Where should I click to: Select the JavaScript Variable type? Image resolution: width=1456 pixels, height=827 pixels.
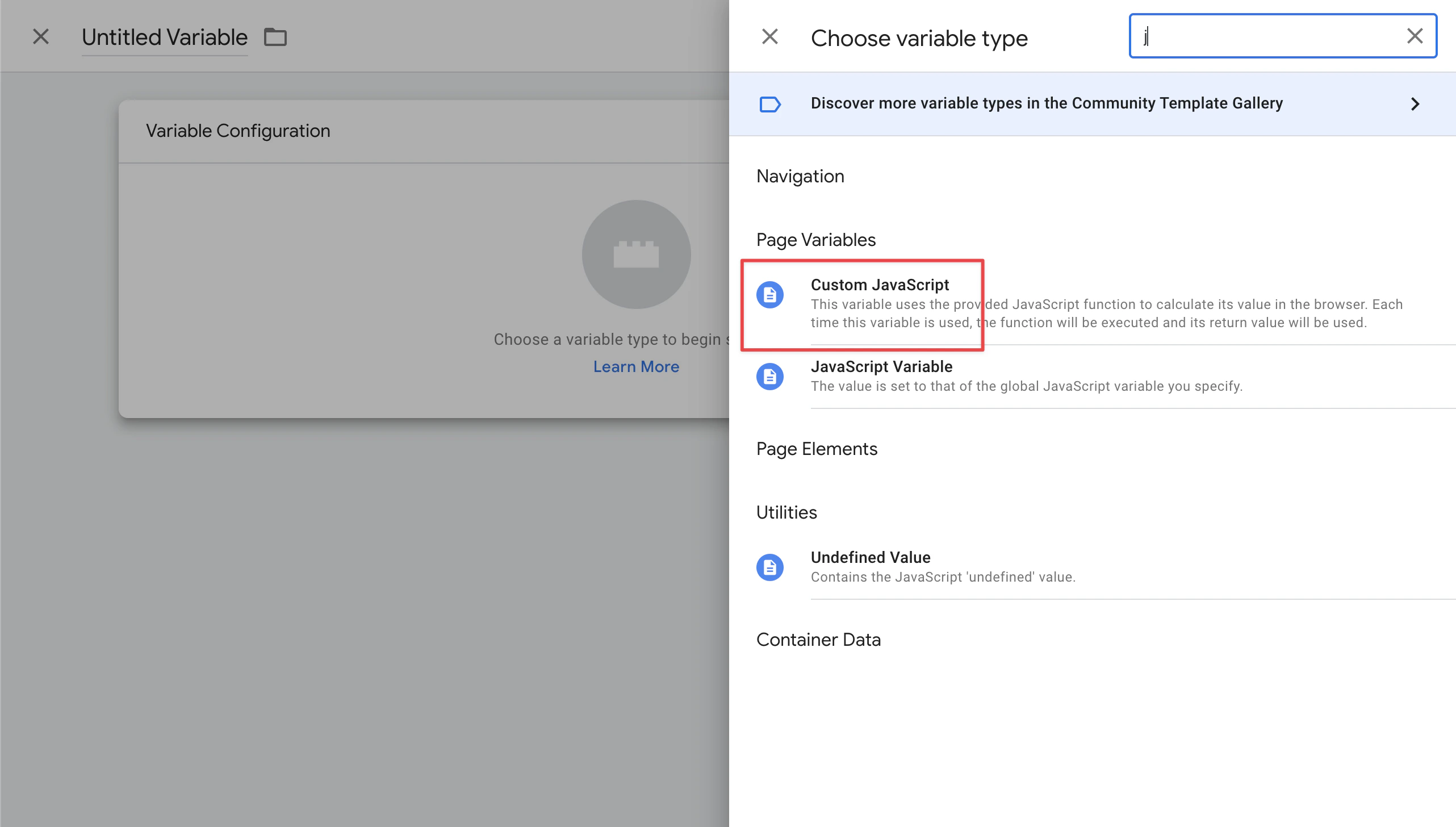point(881,366)
